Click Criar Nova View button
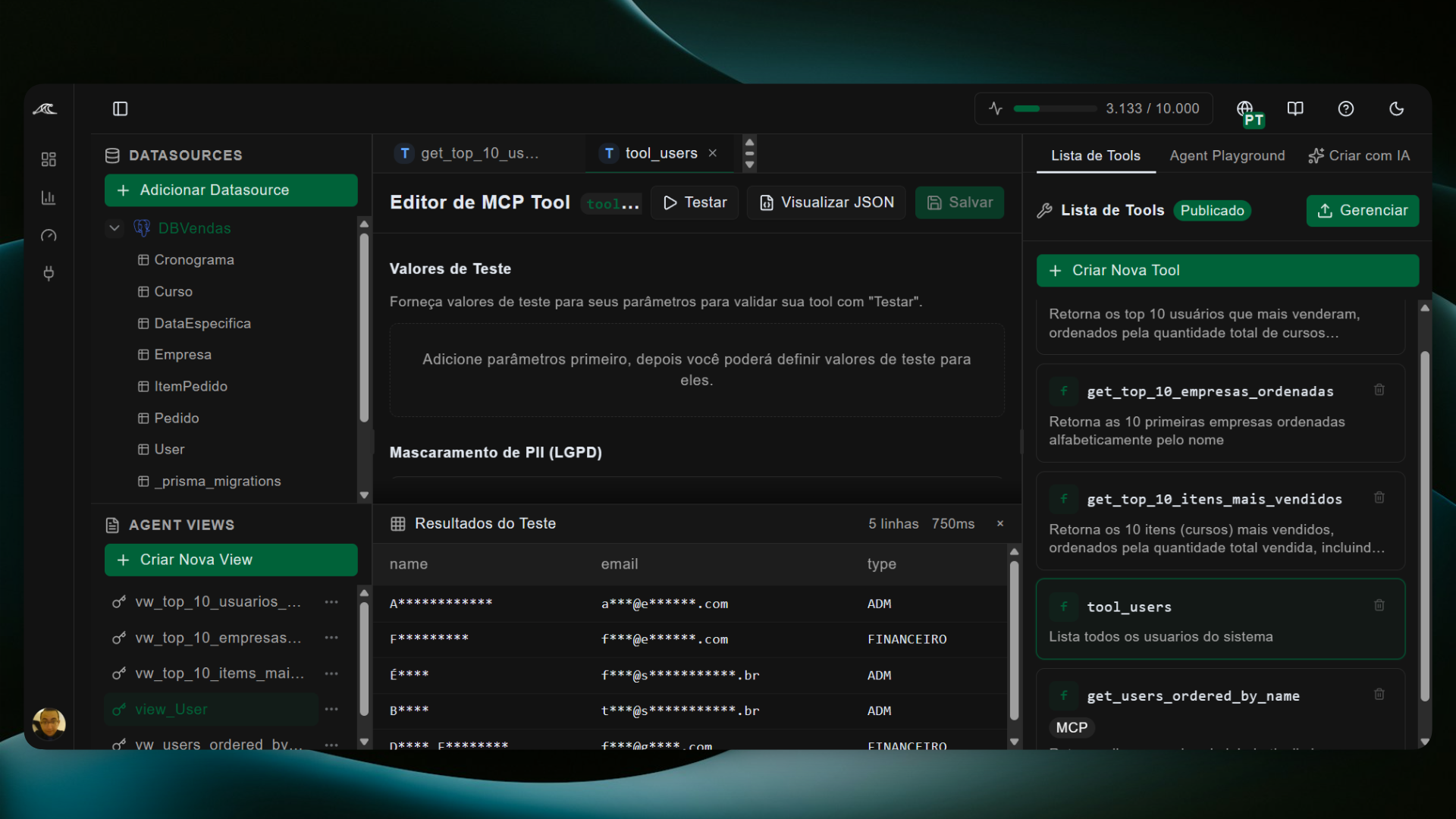This screenshot has width=1456, height=819. click(x=231, y=560)
